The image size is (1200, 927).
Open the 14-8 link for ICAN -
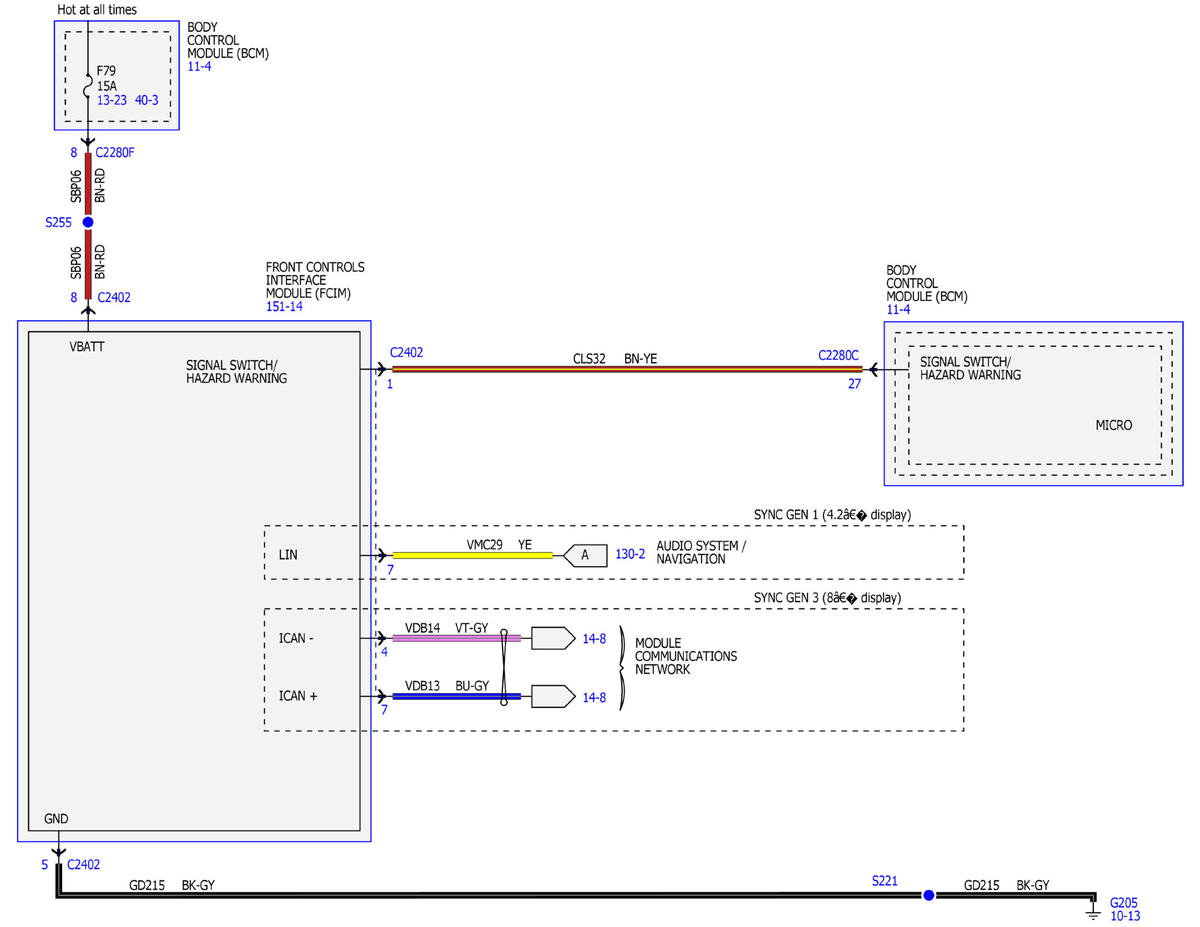point(594,637)
